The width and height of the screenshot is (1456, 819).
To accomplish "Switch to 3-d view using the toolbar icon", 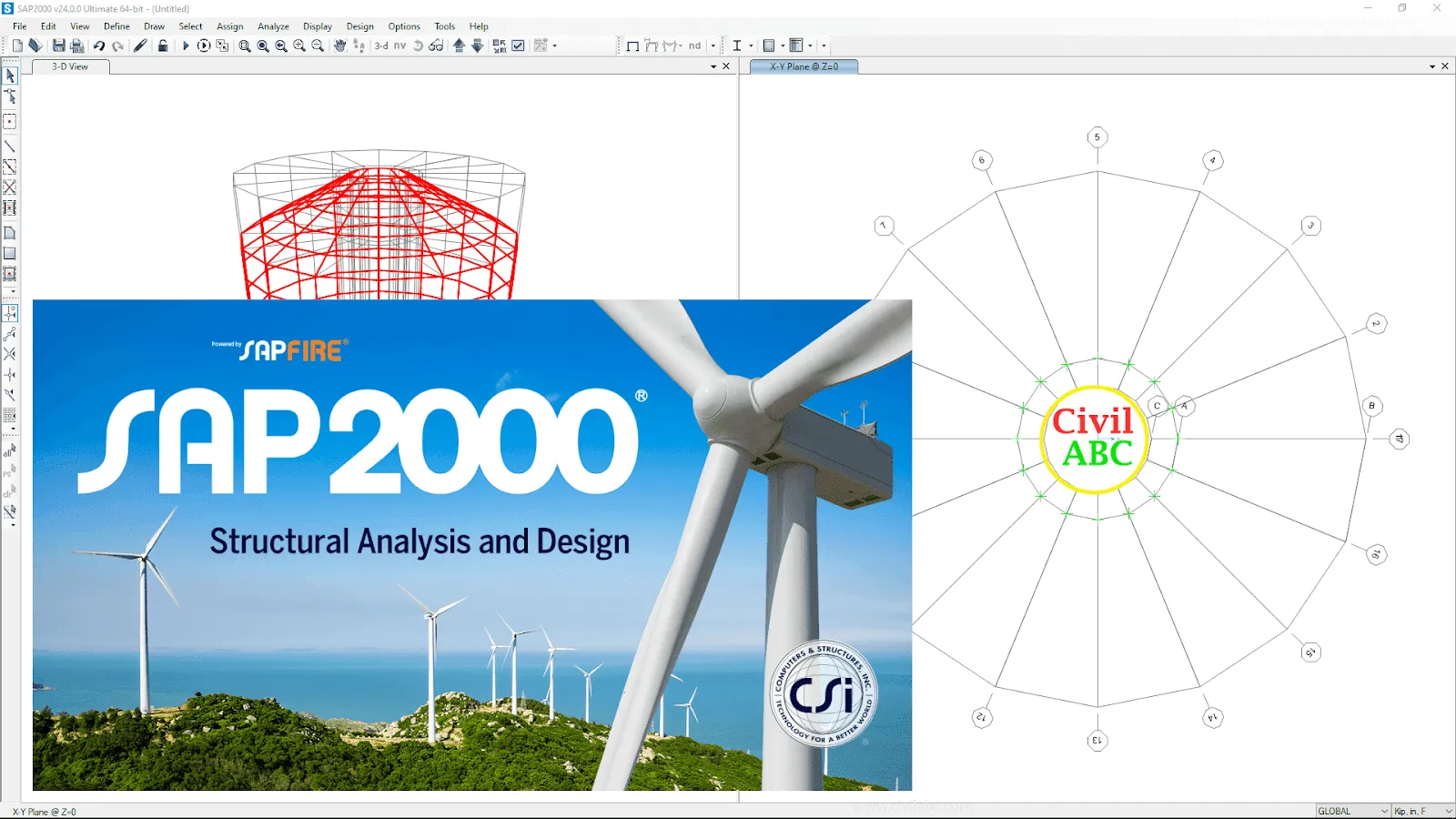I will (x=379, y=45).
